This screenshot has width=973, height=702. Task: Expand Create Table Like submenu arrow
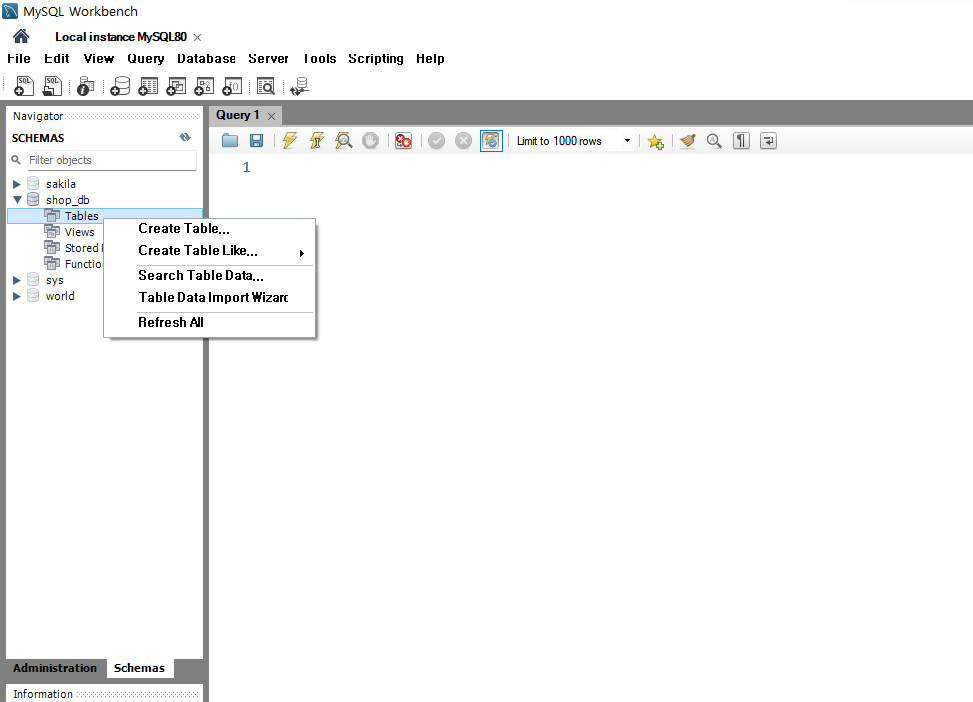coord(302,253)
